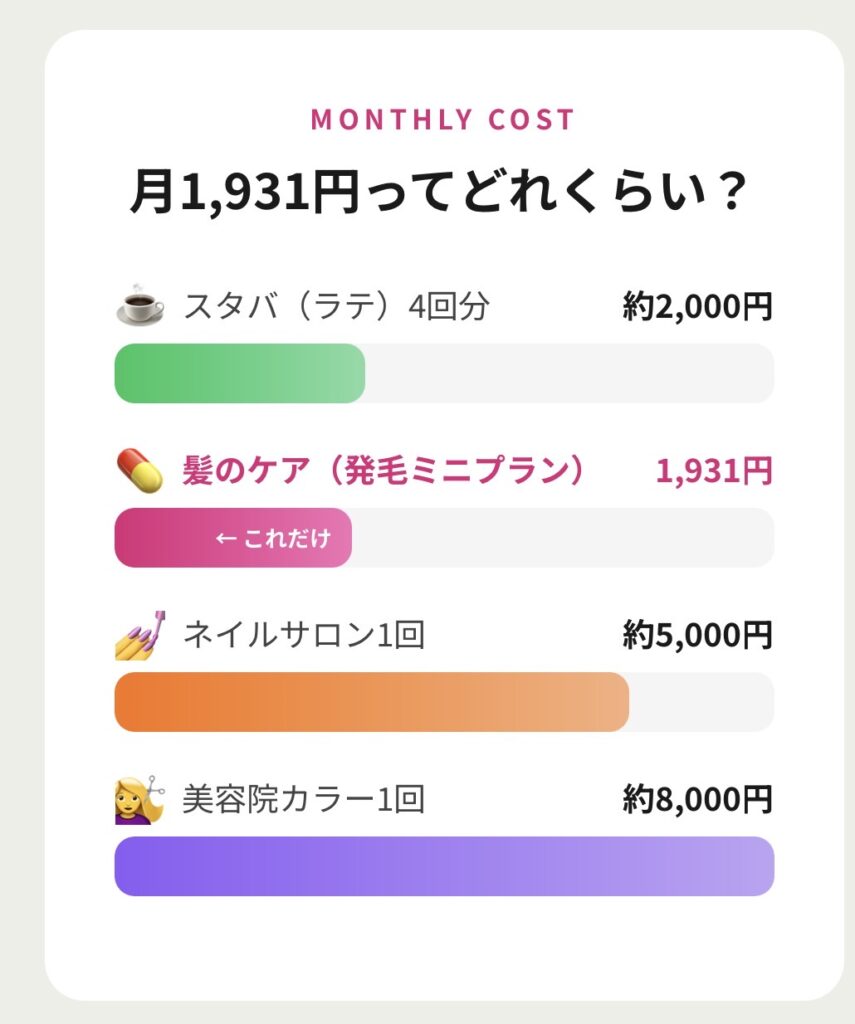This screenshot has width=855, height=1024.
Task: Click the '← これだけ' label in pink bar
Action: [x=273, y=538]
